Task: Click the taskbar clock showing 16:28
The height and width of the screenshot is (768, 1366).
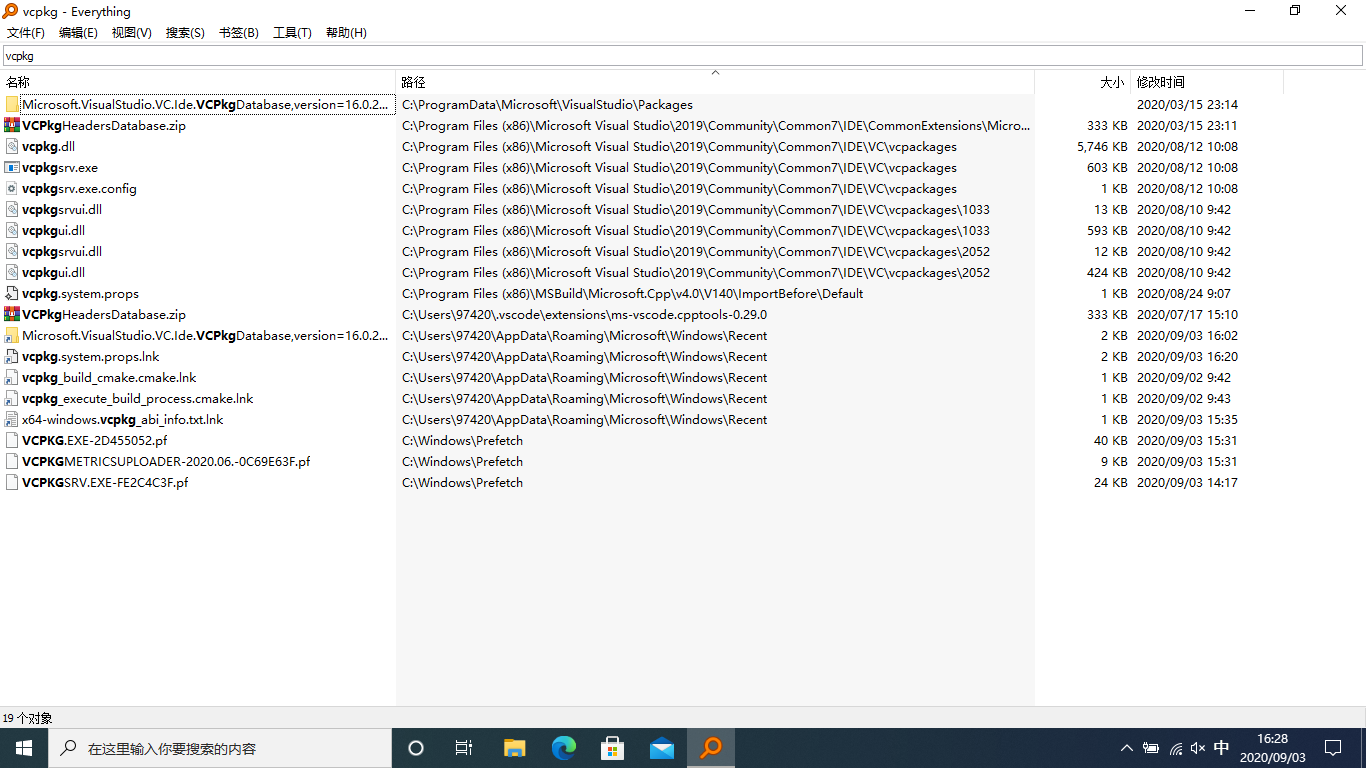Action: coord(1272,748)
